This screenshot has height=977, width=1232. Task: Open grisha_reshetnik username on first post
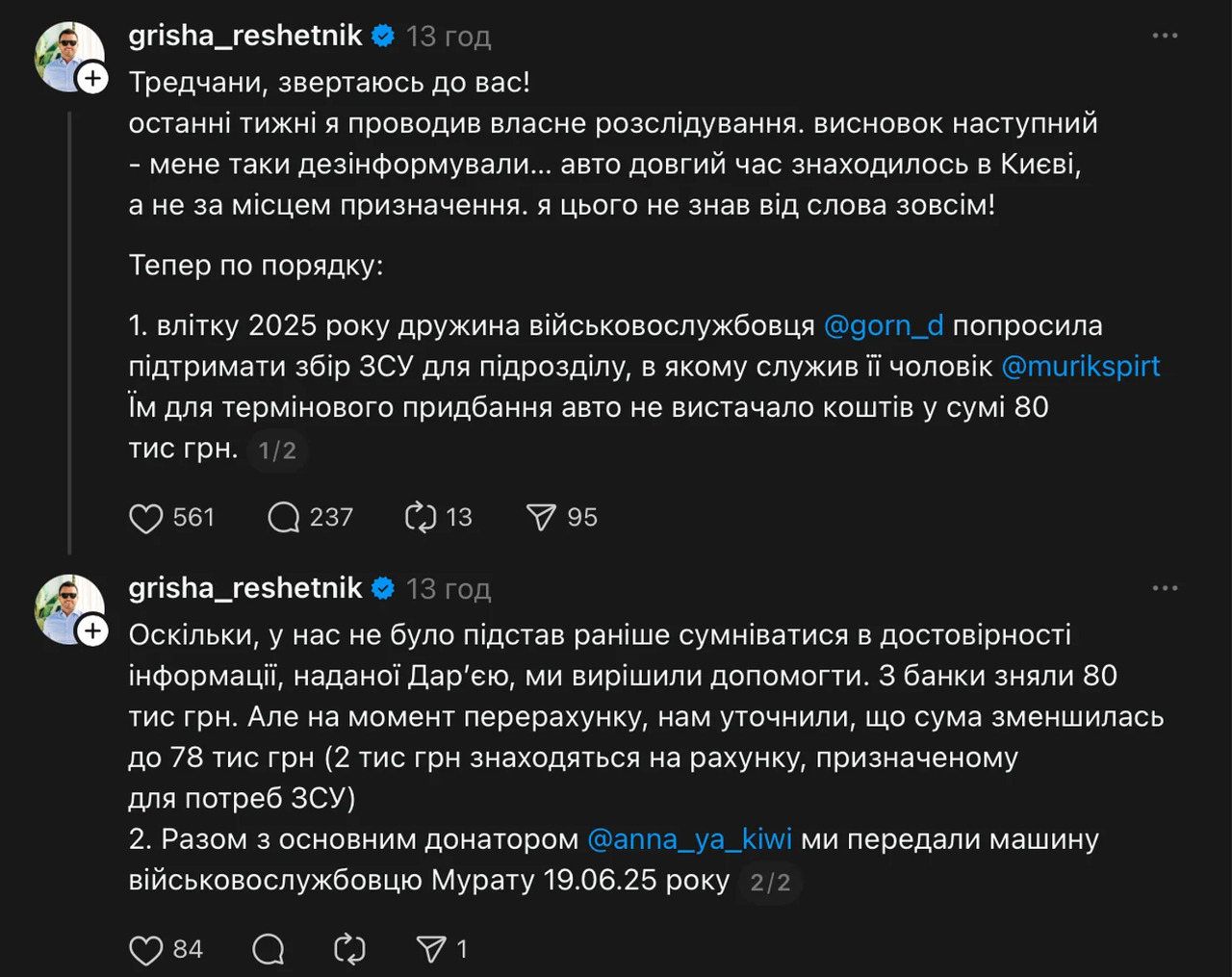click(245, 36)
